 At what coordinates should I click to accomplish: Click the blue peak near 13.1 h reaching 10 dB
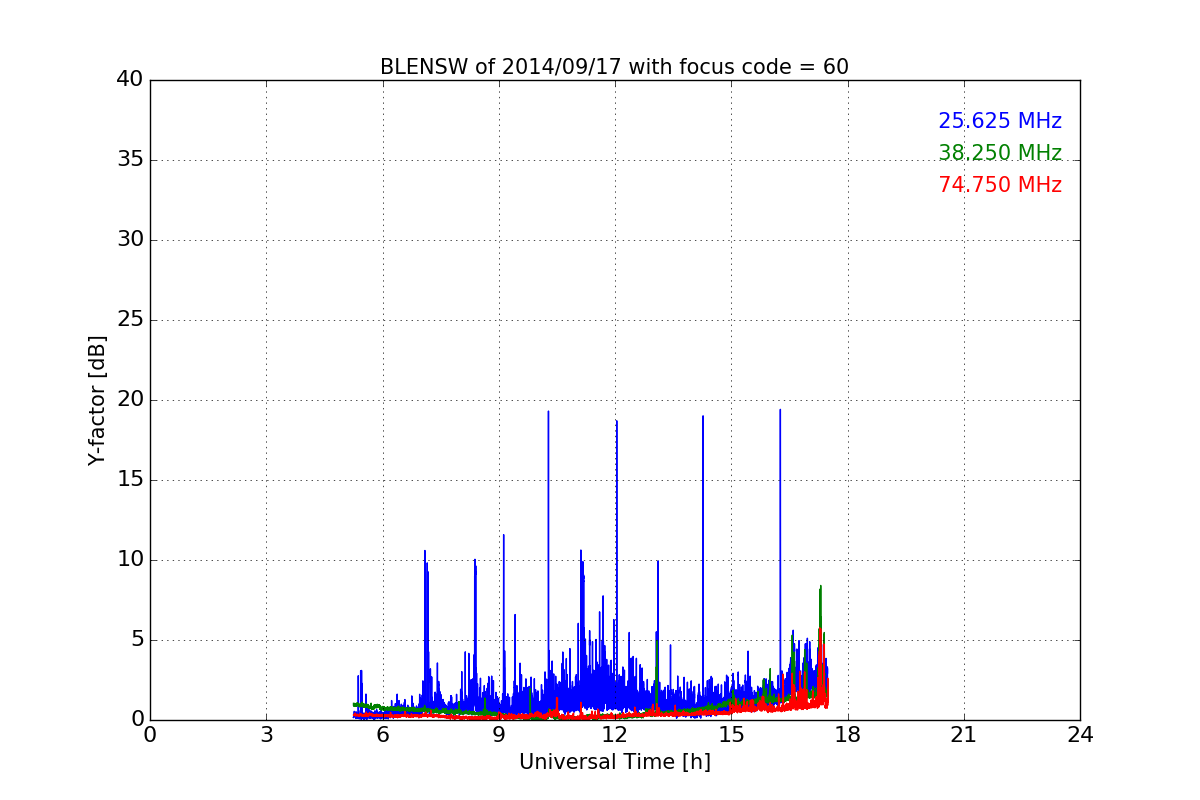[x=658, y=561]
